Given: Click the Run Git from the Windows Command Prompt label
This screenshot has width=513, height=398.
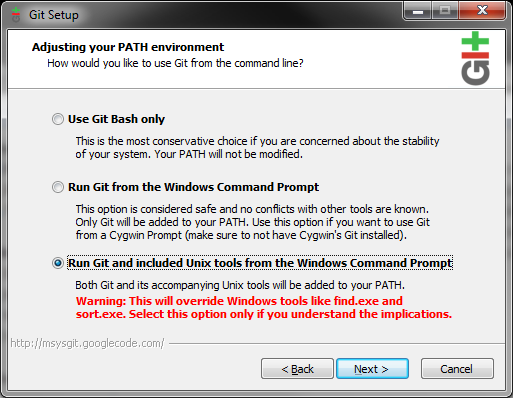Looking at the screenshot, I should coord(193,187).
